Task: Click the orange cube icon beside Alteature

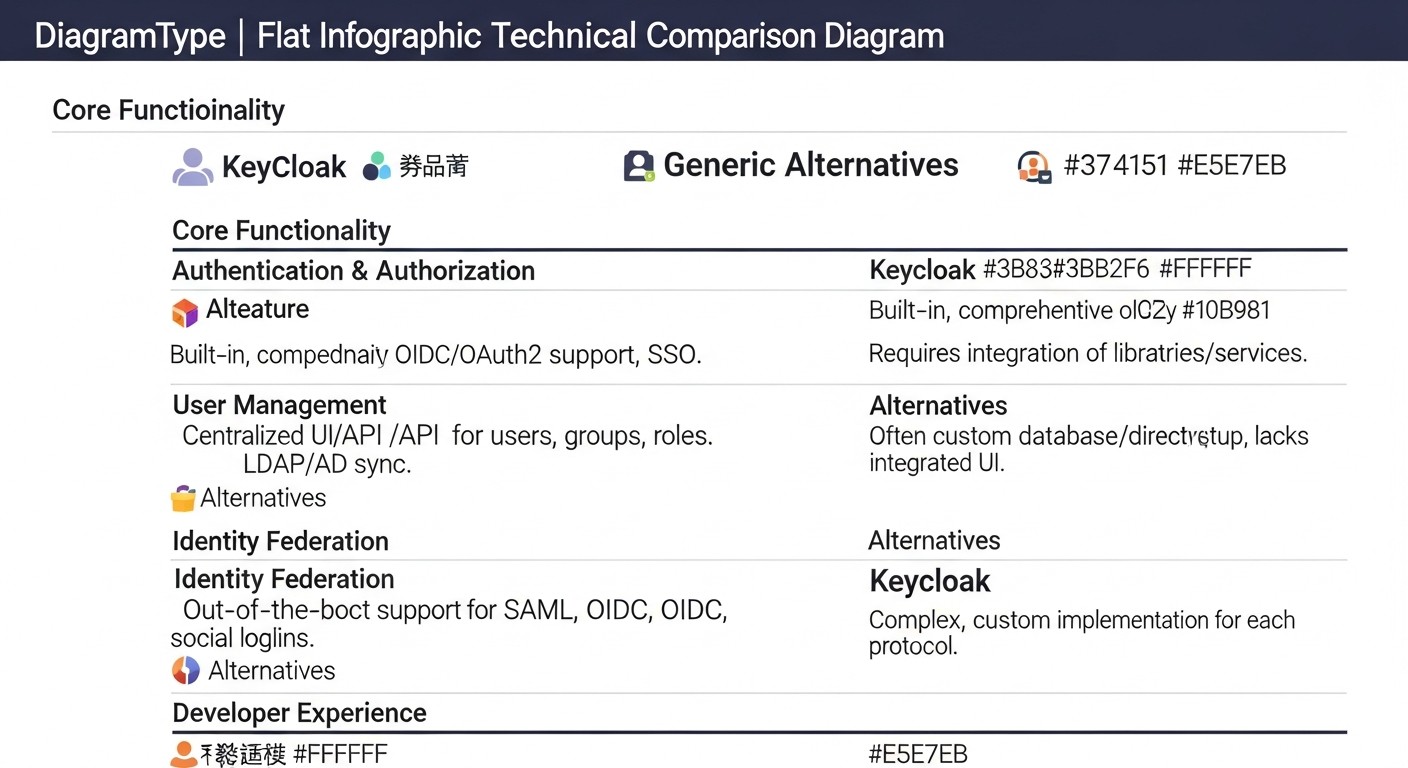Action: [x=185, y=313]
